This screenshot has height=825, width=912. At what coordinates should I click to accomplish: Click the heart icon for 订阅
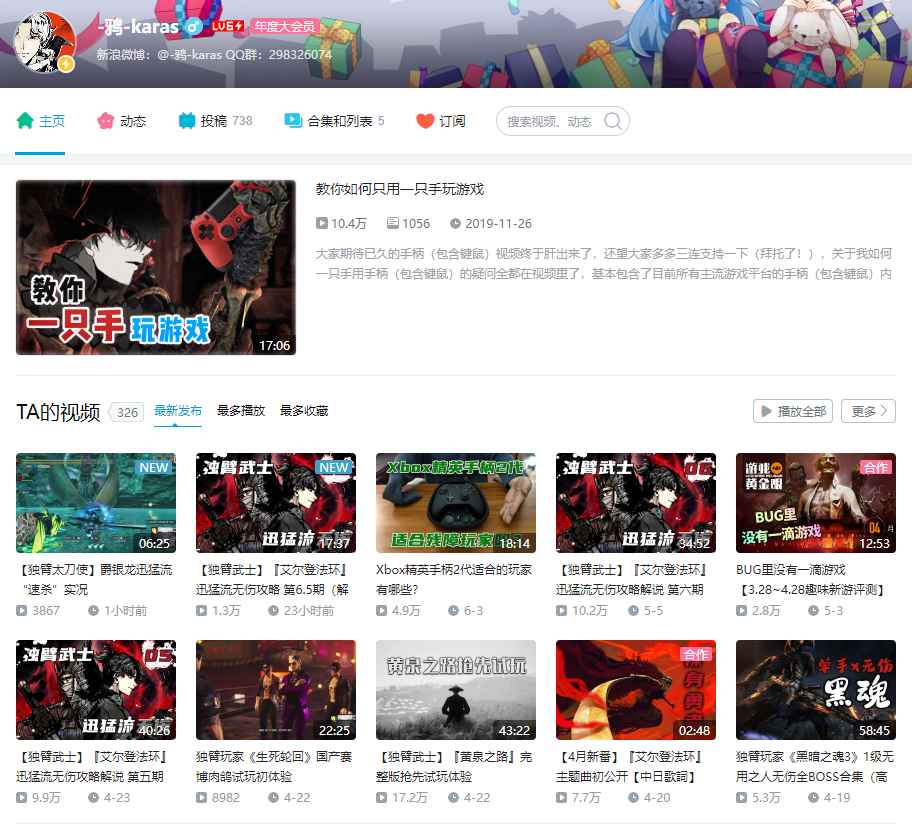425,121
